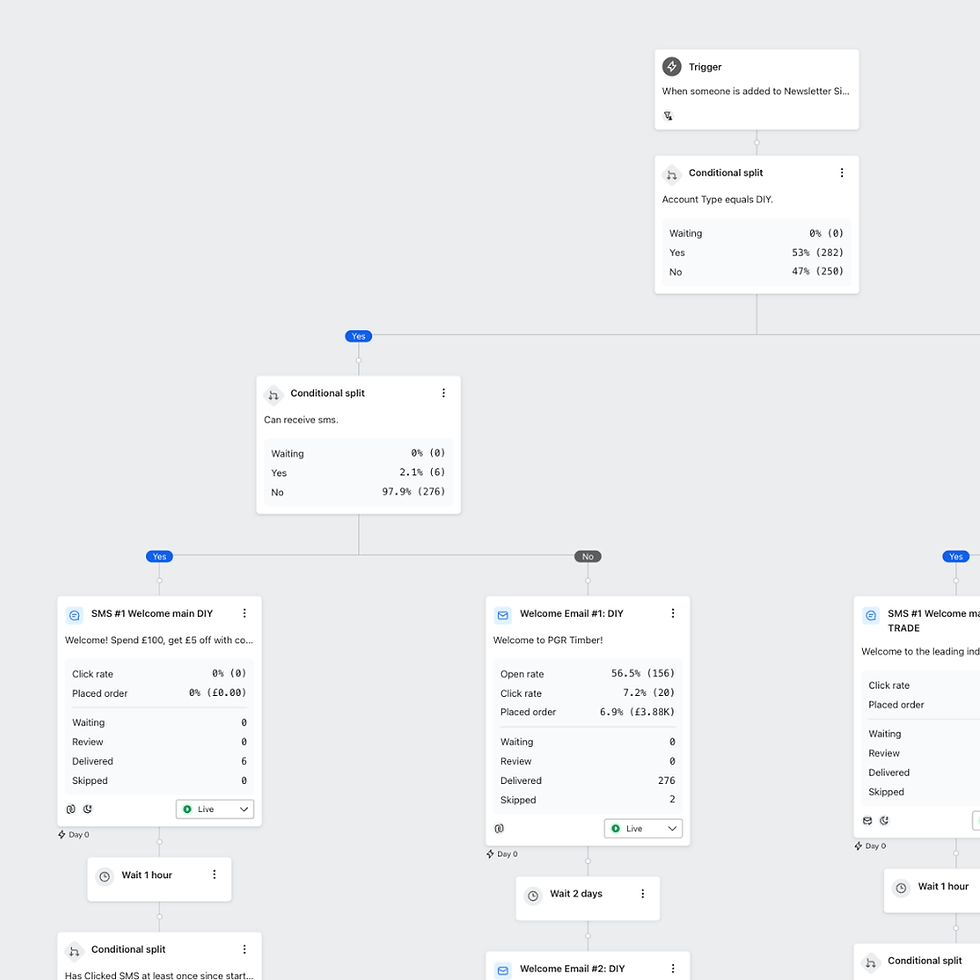Open kebab menu on SMS #1 Welcome main DIY
The height and width of the screenshot is (980, 980).
(x=244, y=614)
